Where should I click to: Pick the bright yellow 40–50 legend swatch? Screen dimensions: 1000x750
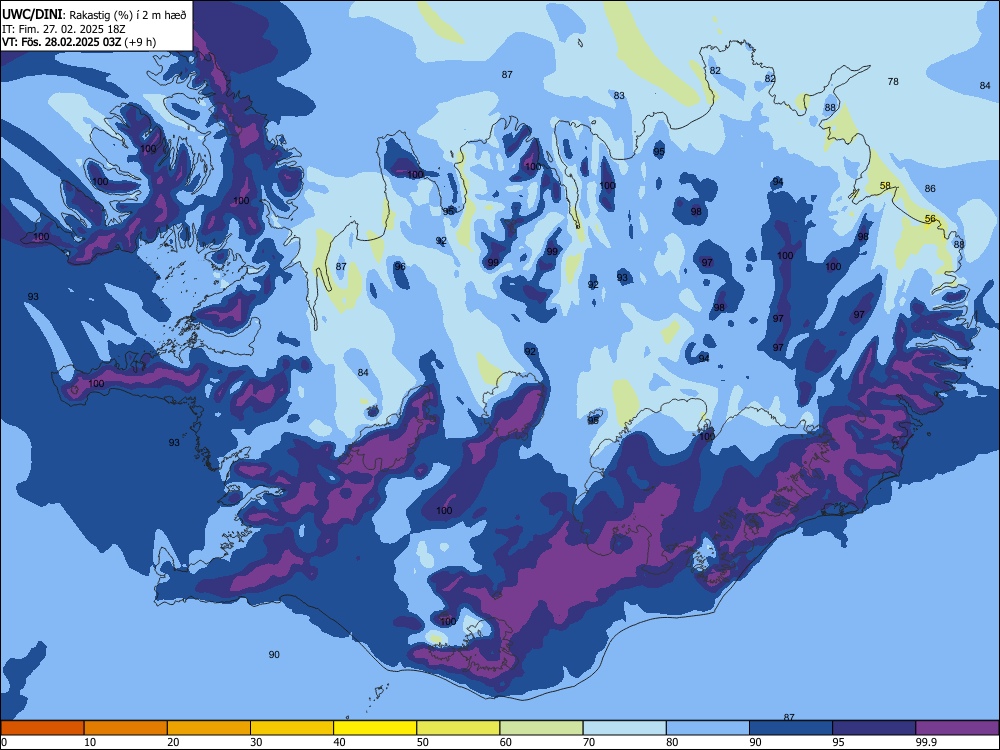[375, 728]
